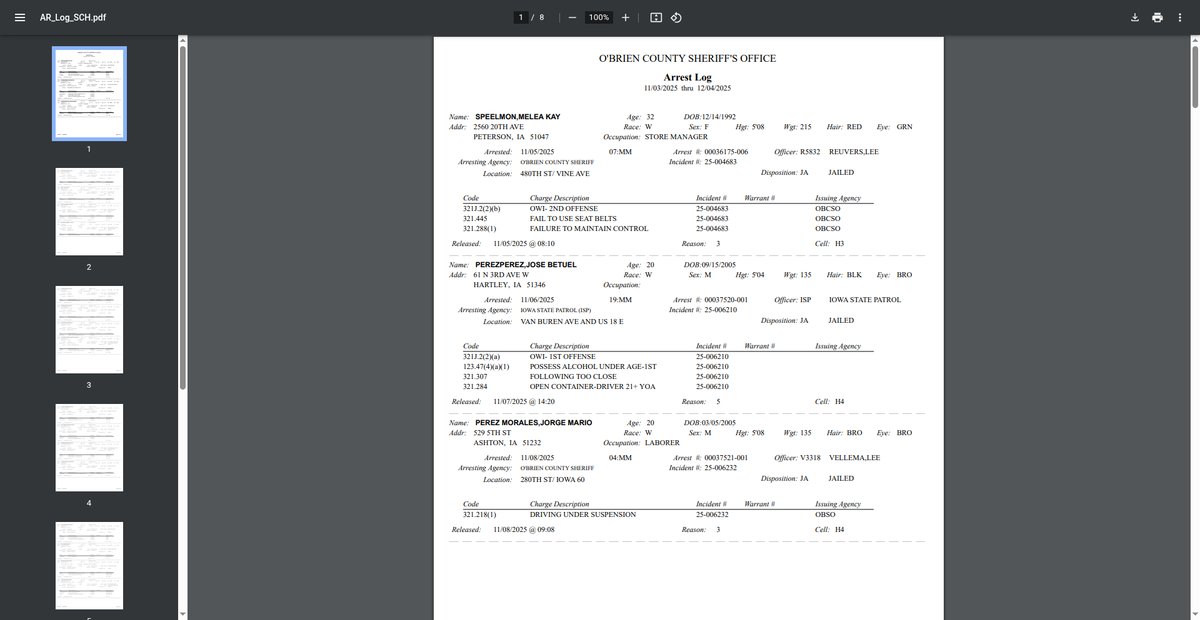Viewport: 1200px width, 620px height.
Task: Click the address 2560 20TH AVE
Action: click(x=498, y=127)
